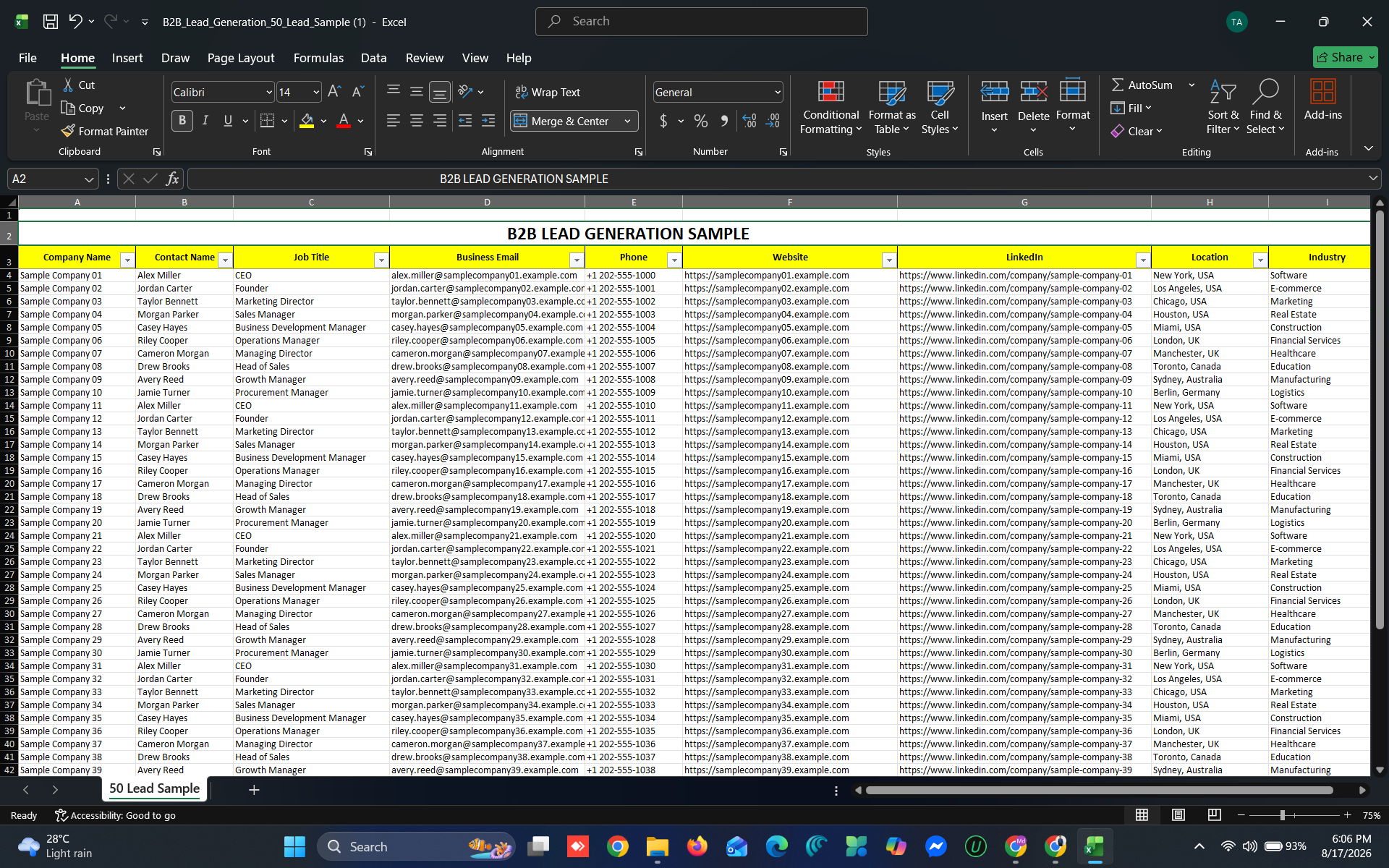Viewport: 1389px width, 868px height.
Task: Open the Merge & Center dropdown arrow
Action: click(x=627, y=121)
